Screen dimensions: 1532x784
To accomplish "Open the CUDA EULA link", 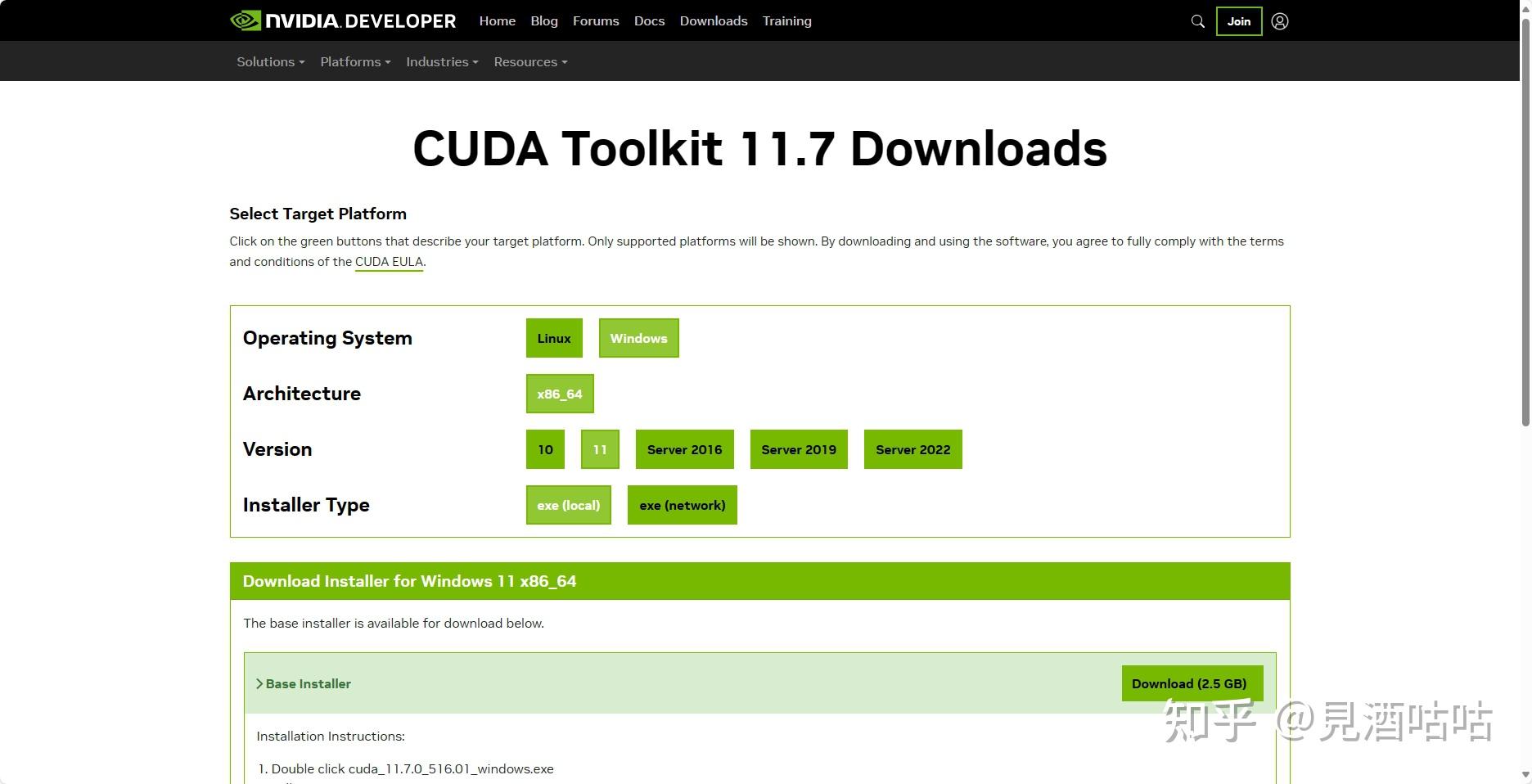I will pyautogui.click(x=389, y=262).
